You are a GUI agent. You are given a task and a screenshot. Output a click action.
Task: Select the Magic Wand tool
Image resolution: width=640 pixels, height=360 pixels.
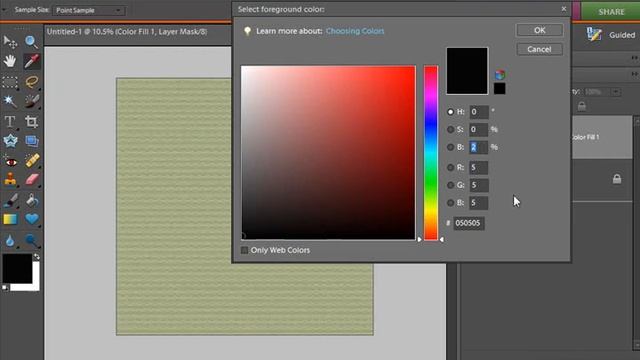10,101
